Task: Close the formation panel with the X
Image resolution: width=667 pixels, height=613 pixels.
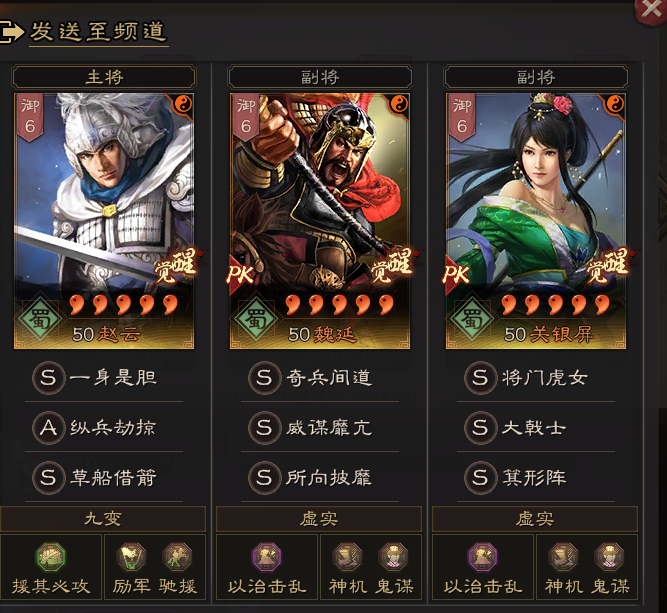Action: (651, 9)
